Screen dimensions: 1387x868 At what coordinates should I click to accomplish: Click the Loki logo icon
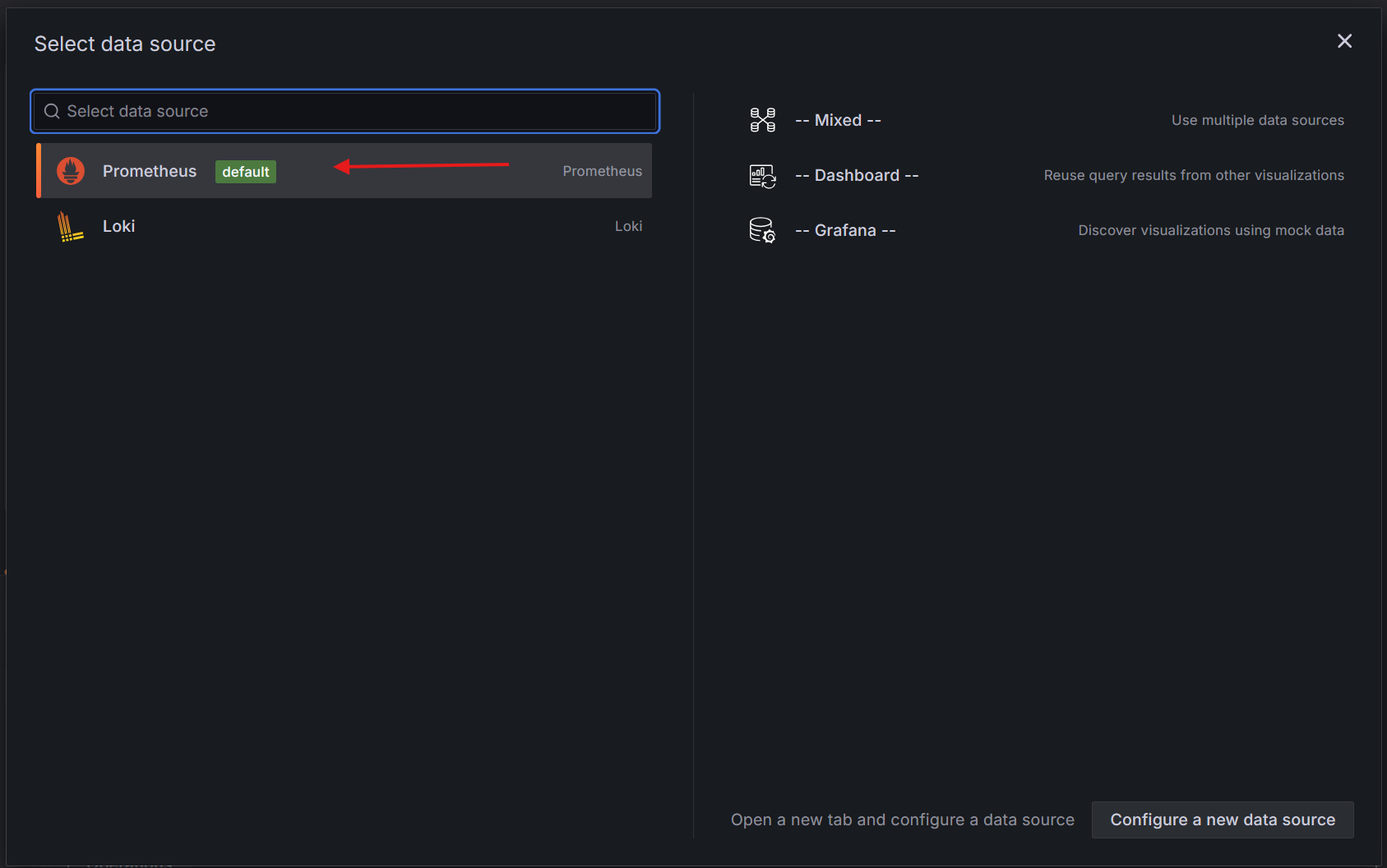(71, 227)
